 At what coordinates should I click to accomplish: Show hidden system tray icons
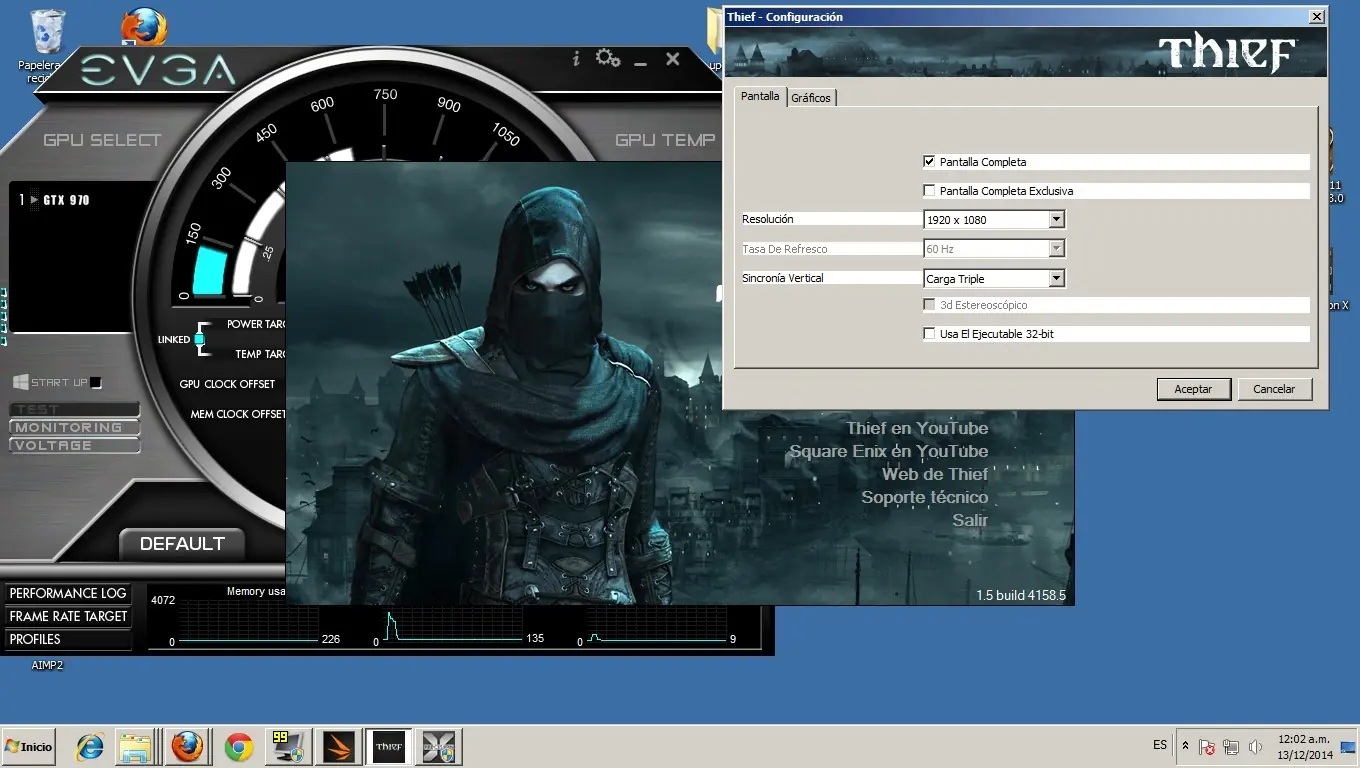1185,746
